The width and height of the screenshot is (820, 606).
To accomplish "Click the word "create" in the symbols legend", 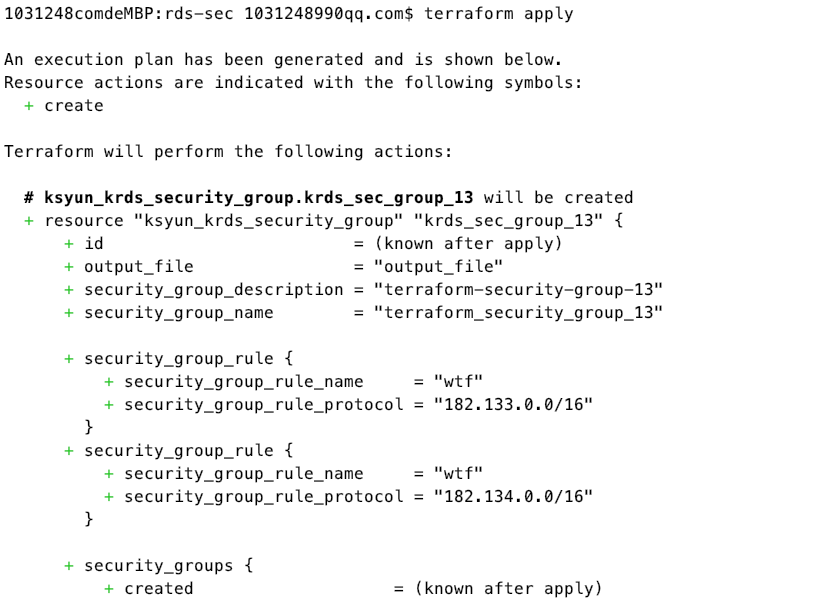I will (74, 106).
